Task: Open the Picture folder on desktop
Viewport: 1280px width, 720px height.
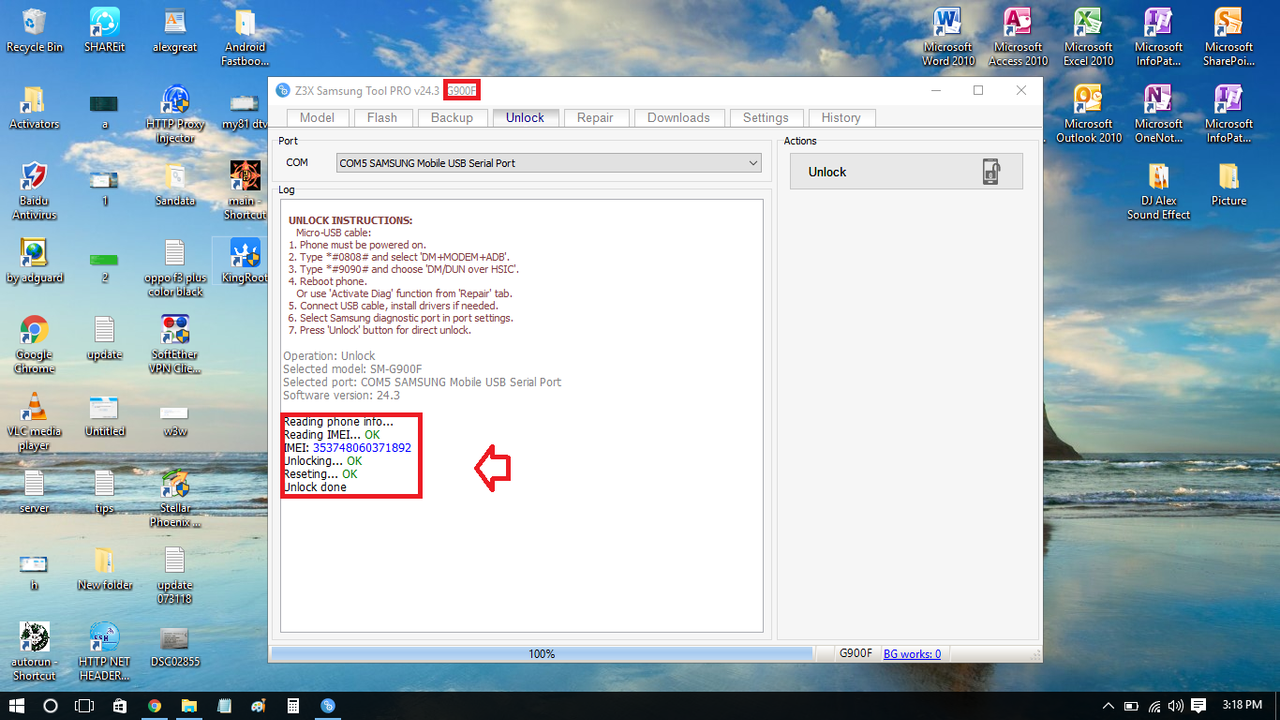Action: 1228,184
